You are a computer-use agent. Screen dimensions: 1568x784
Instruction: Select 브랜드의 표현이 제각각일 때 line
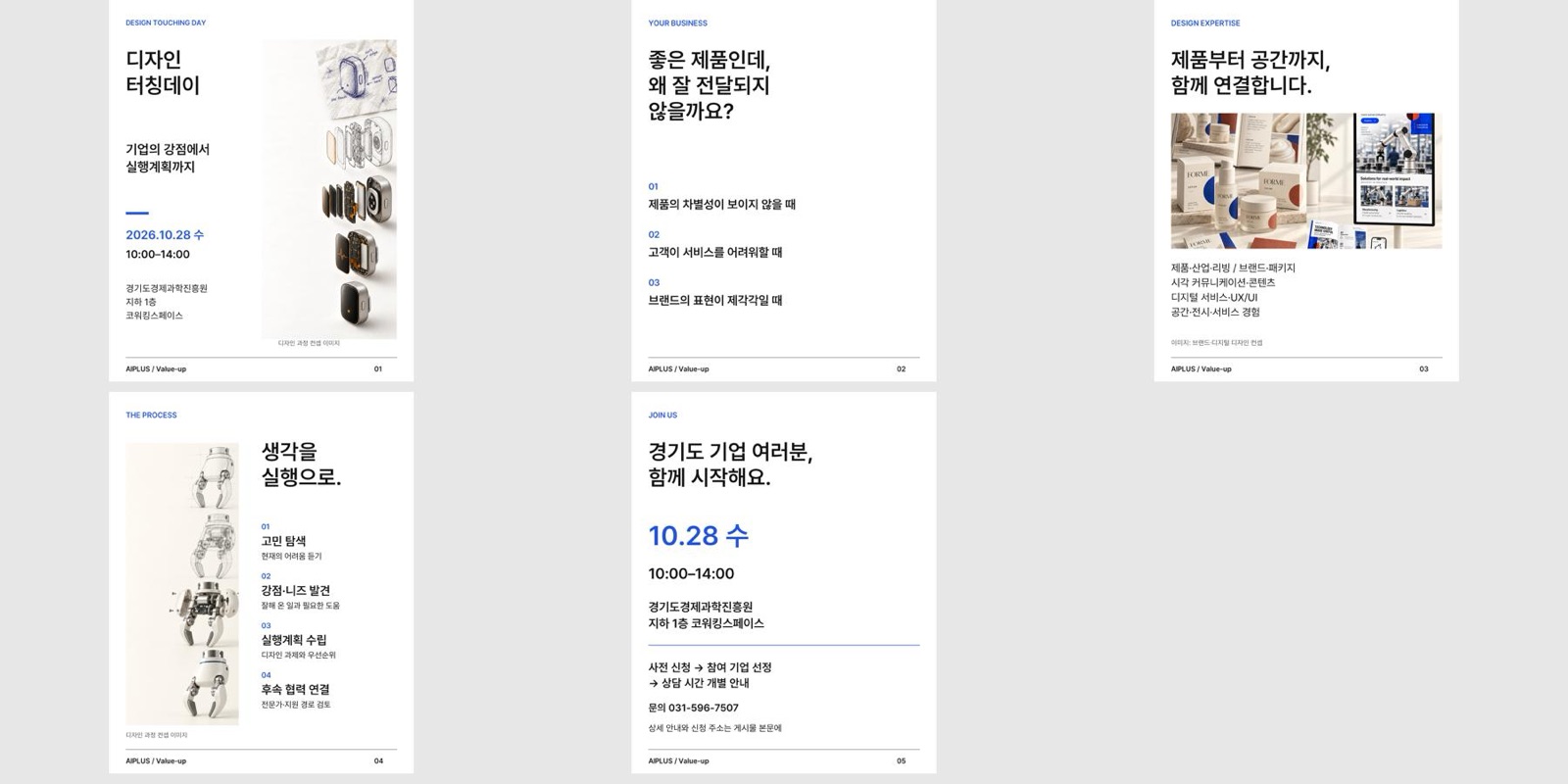click(715, 301)
